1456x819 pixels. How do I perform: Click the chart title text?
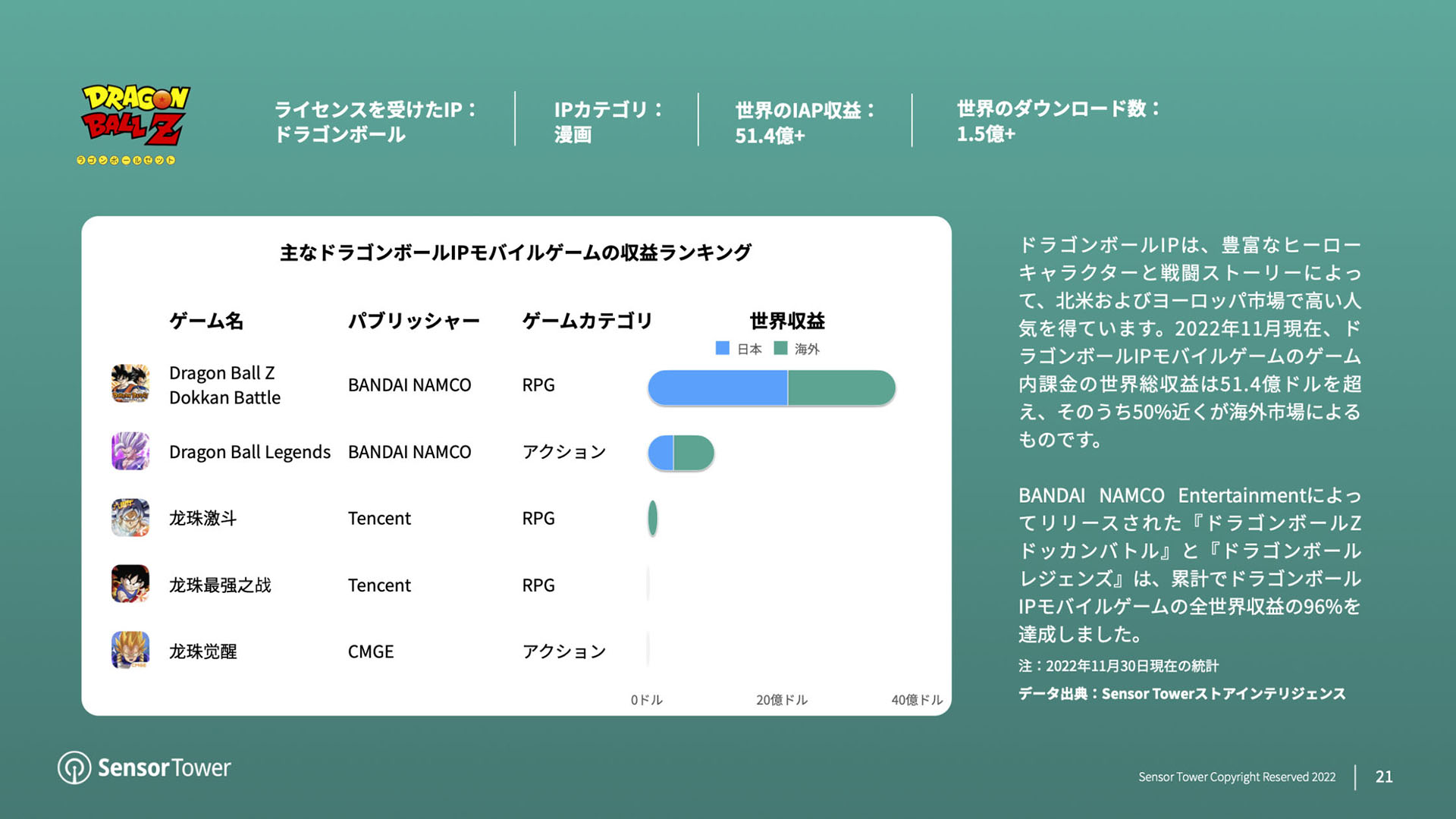(516, 253)
